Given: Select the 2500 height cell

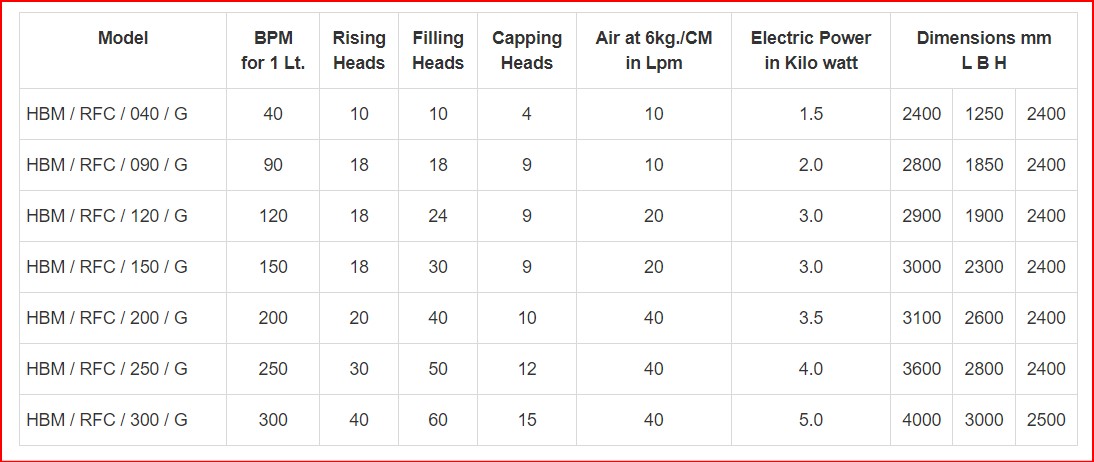Looking at the screenshot, I should tap(1046, 419).
